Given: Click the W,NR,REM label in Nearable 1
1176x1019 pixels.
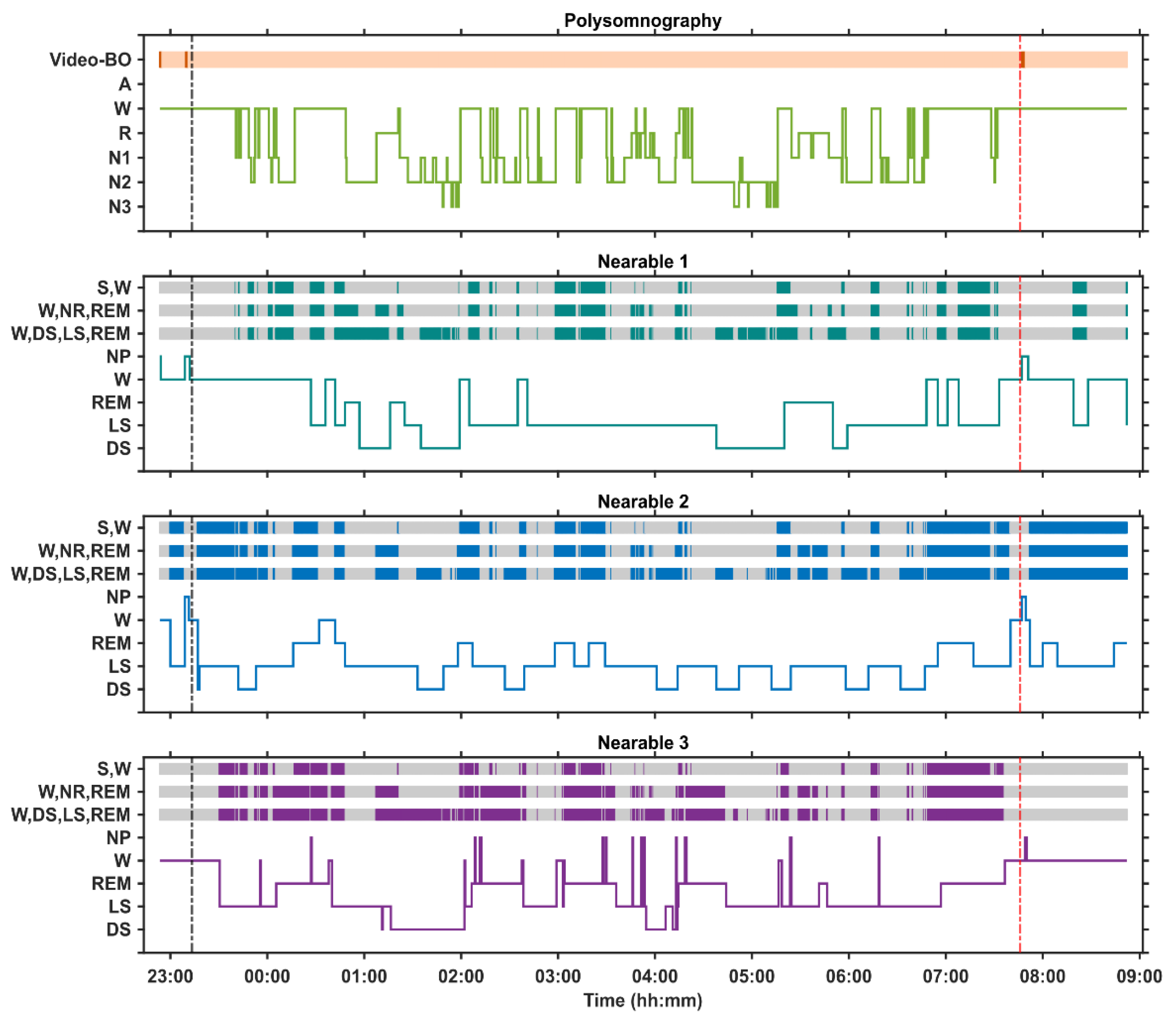Looking at the screenshot, I should tap(84, 311).
